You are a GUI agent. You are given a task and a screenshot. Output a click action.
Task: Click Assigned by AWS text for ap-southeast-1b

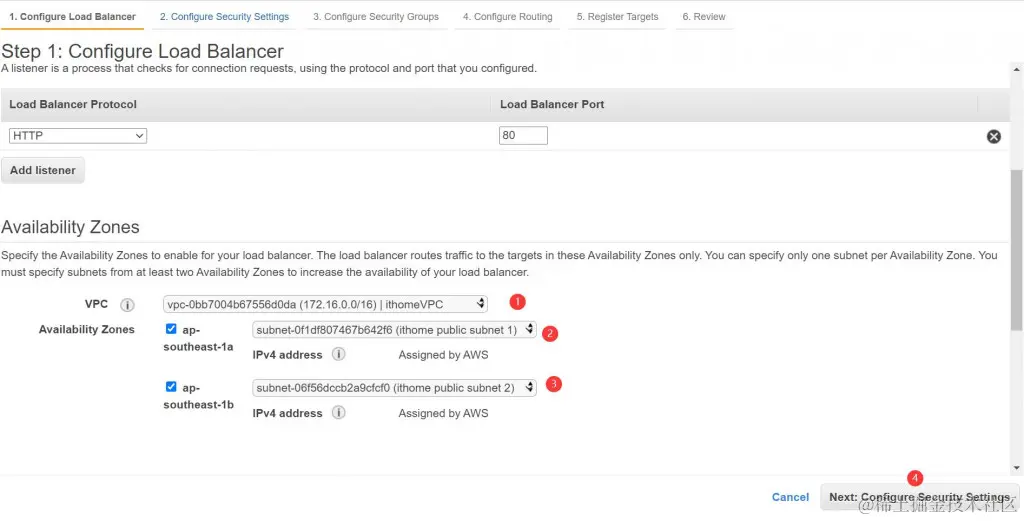[443, 413]
